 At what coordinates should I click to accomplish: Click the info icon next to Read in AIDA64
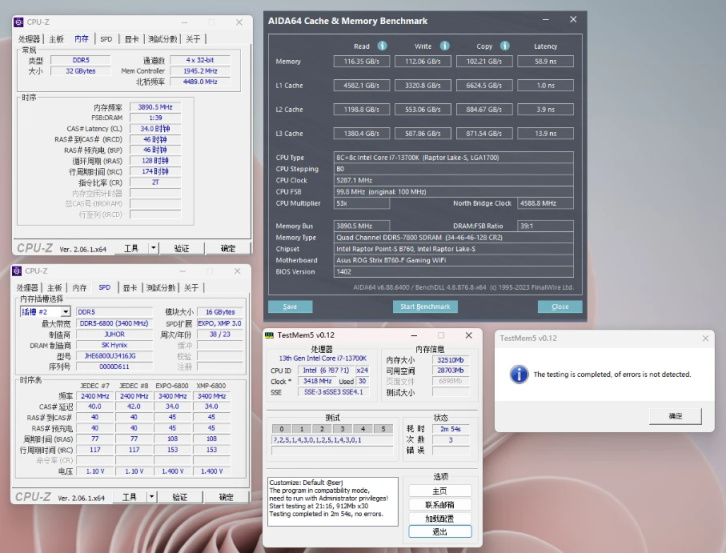pyautogui.click(x=382, y=46)
